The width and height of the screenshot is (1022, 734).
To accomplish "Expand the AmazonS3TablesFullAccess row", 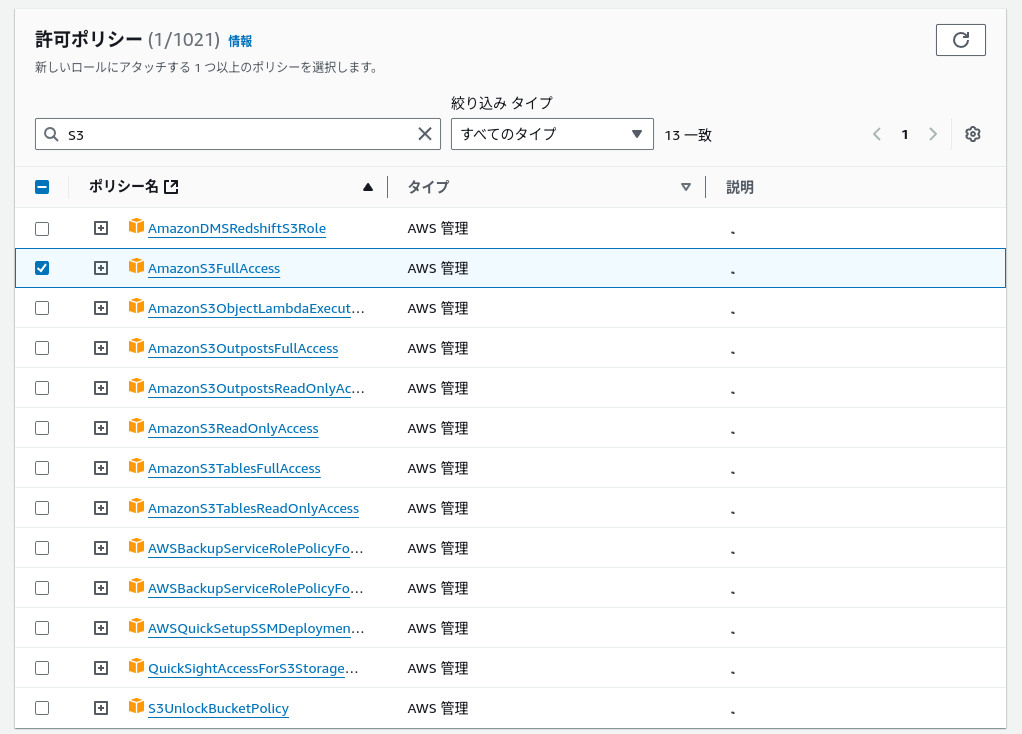I will click(100, 468).
